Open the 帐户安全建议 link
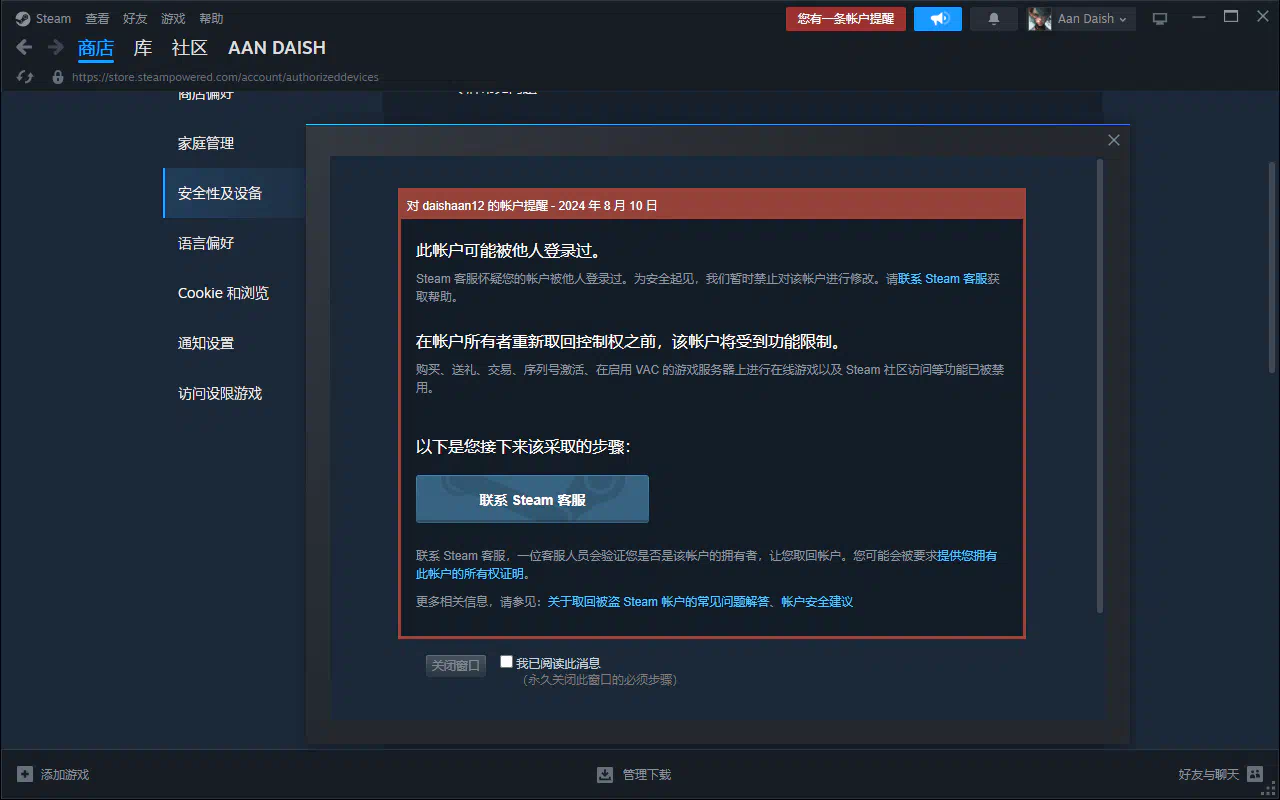 click(x=817, y=602)
